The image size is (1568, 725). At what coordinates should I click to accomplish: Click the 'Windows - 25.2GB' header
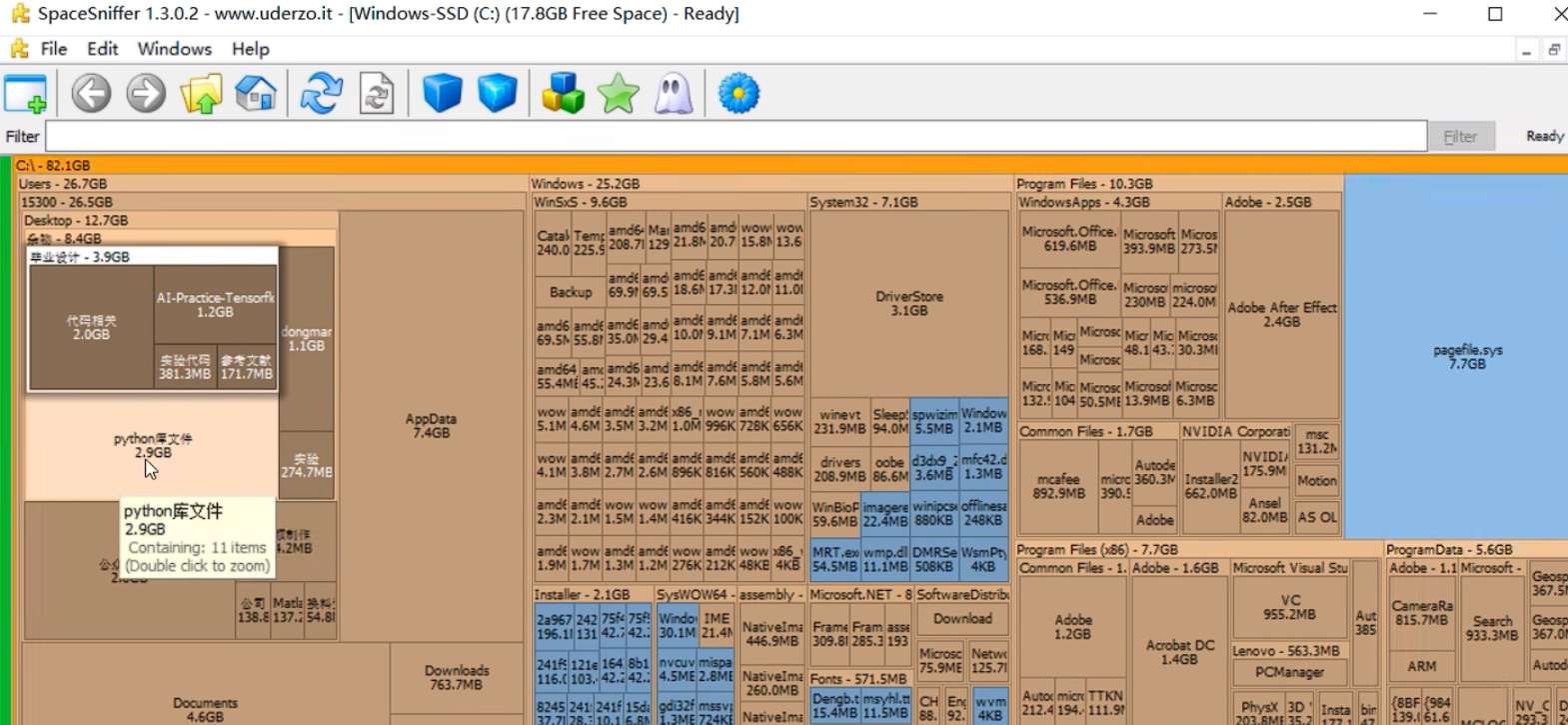586,184
